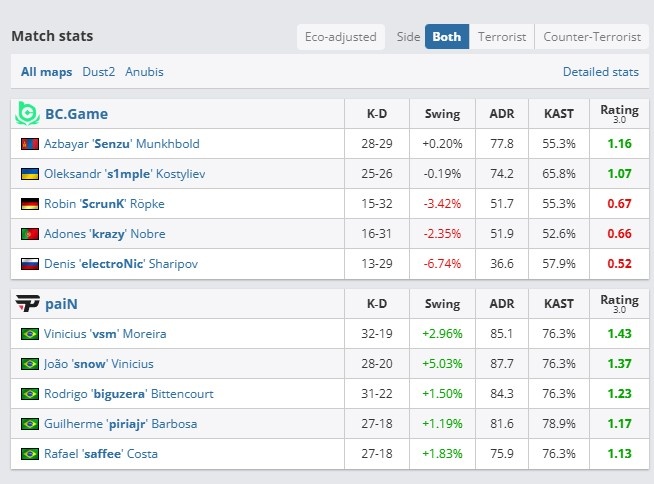Open the BC.Game team page link
654x484 pixels.
click(x=76, y=114)
